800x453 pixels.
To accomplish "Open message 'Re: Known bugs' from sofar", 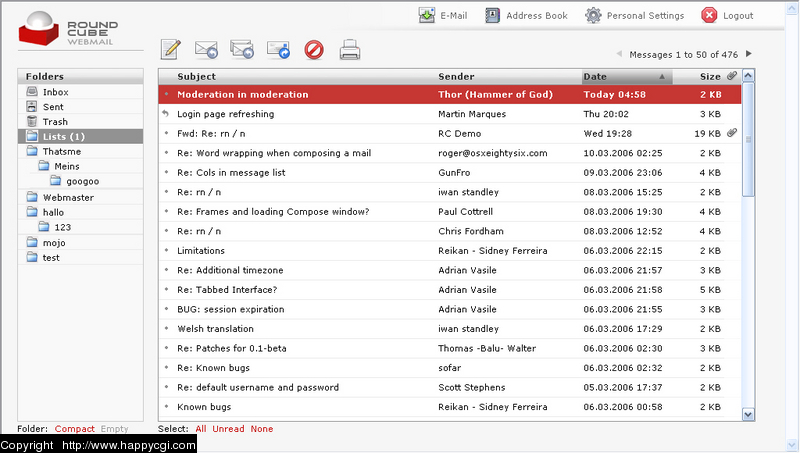I will (213, 368).
